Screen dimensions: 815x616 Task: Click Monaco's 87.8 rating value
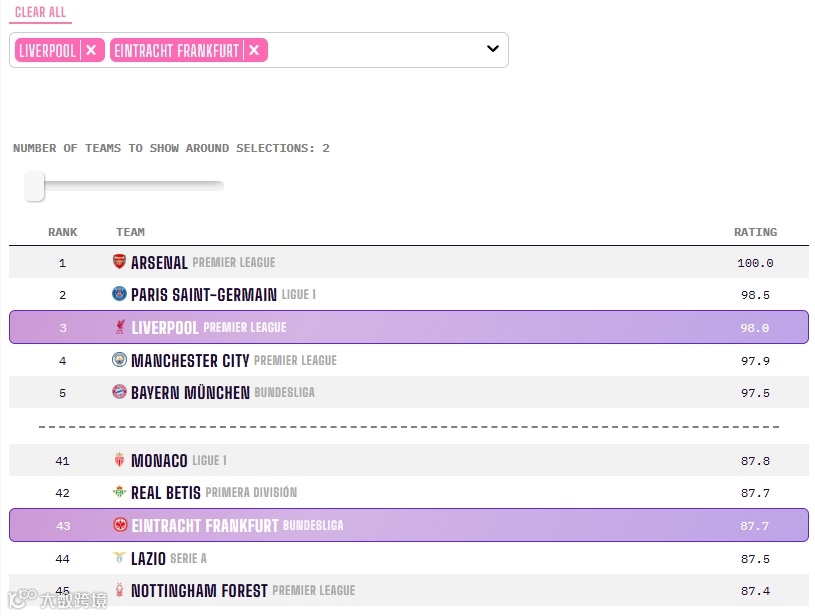click(755, 461)
